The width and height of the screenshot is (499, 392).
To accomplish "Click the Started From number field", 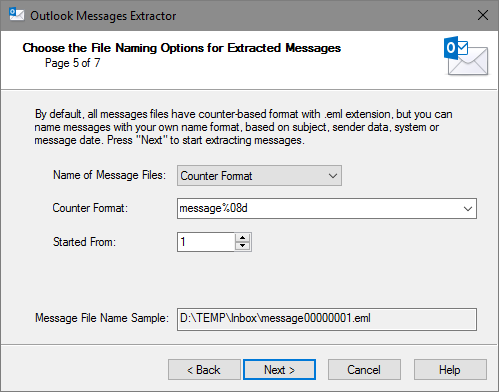I will point(206,242).
